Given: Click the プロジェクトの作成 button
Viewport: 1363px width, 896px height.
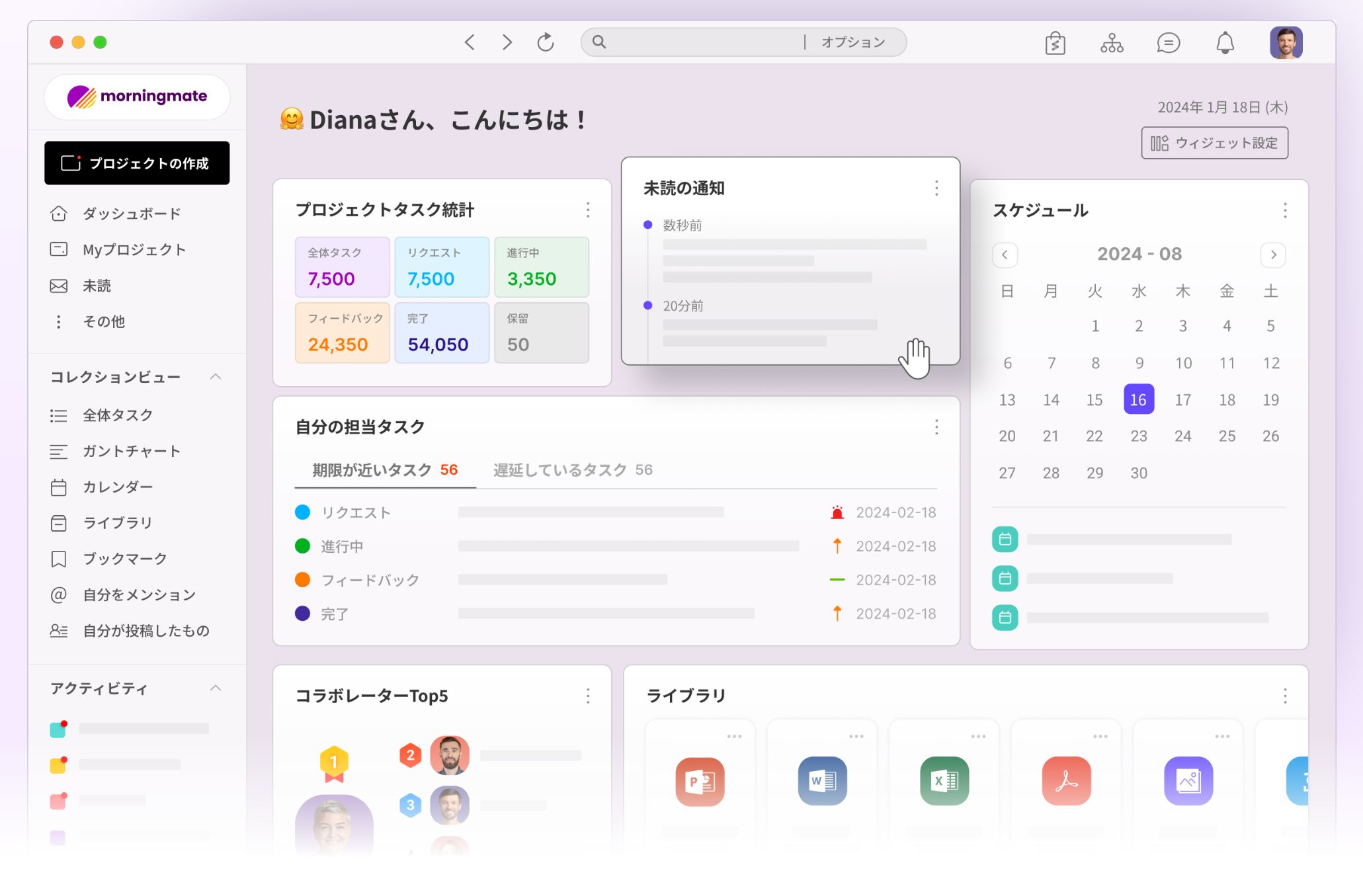Looking at the screenshot, I should [137, 163].
